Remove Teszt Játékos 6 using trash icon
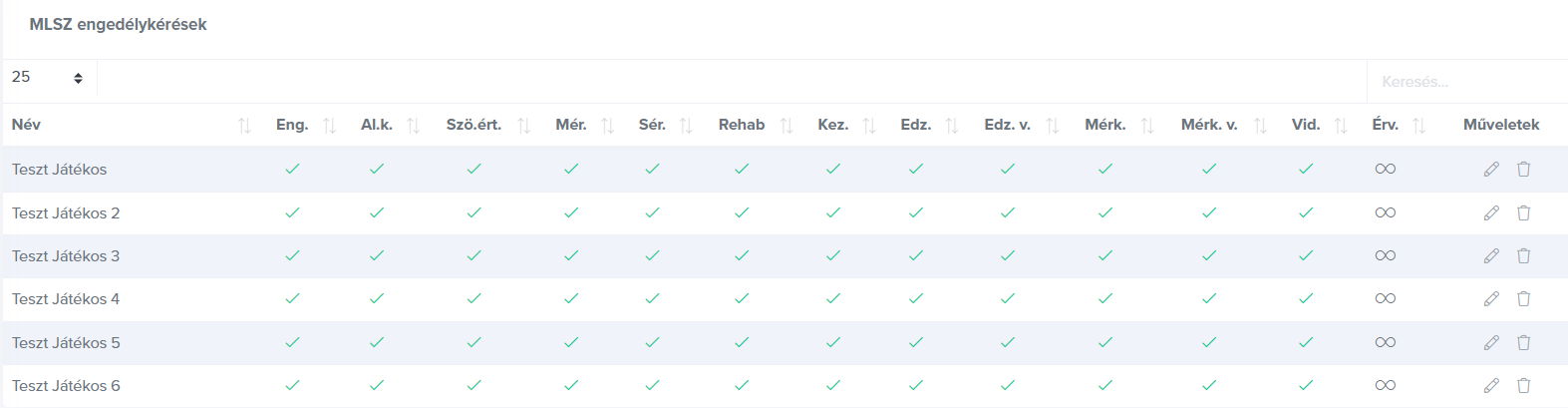The height and width of the screenshot is (408, 1568). (x=1523, y=385)
